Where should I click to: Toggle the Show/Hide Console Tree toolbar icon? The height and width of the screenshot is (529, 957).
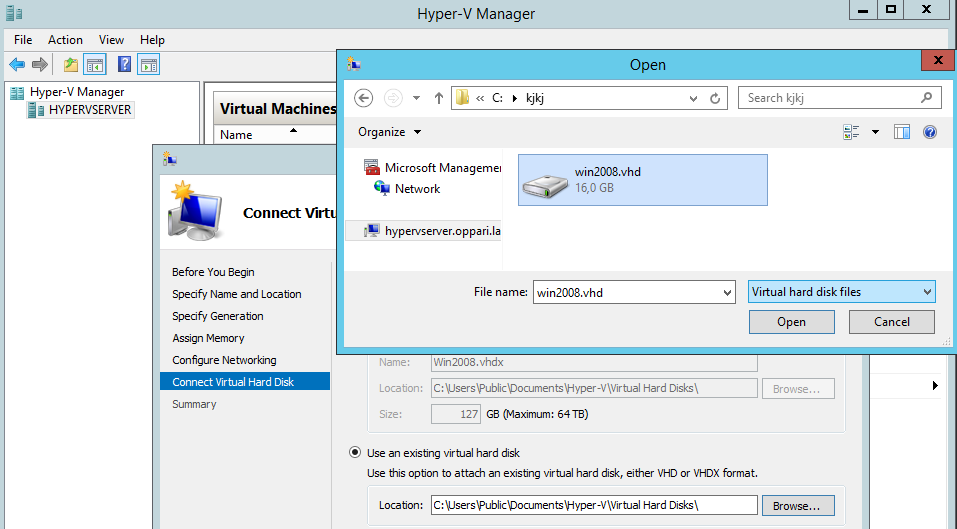point(95,64)
